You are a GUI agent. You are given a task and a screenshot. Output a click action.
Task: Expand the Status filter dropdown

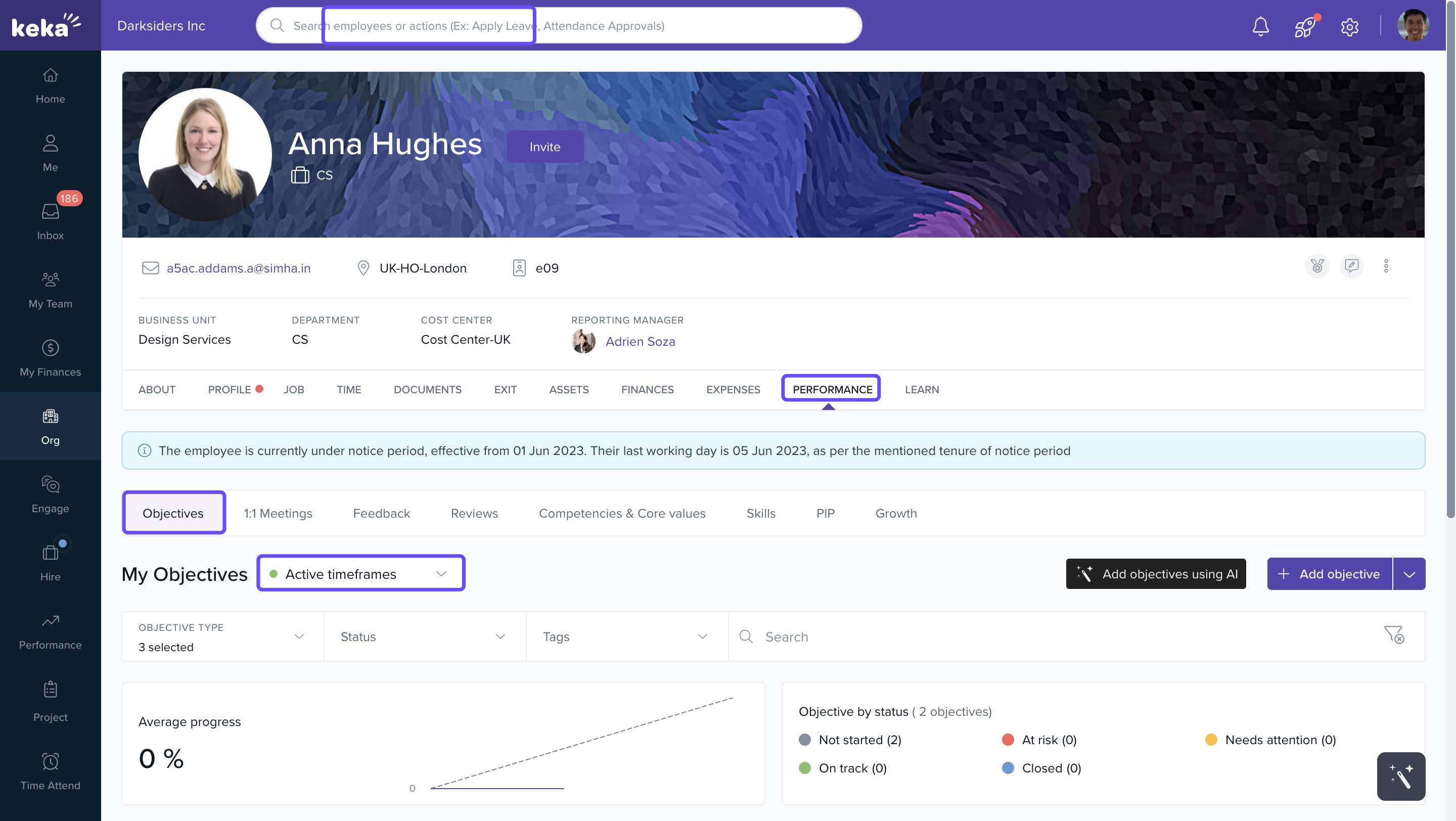pyautogui.click(x=424, y=637)
